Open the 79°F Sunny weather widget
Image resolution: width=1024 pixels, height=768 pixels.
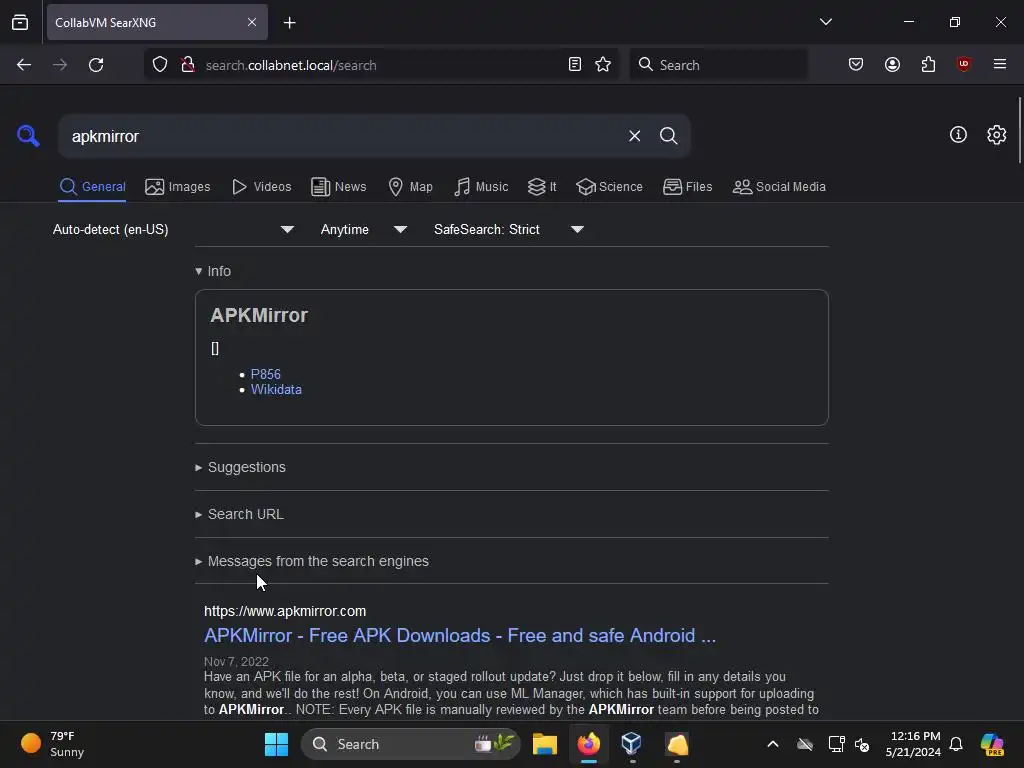point(53,744)
